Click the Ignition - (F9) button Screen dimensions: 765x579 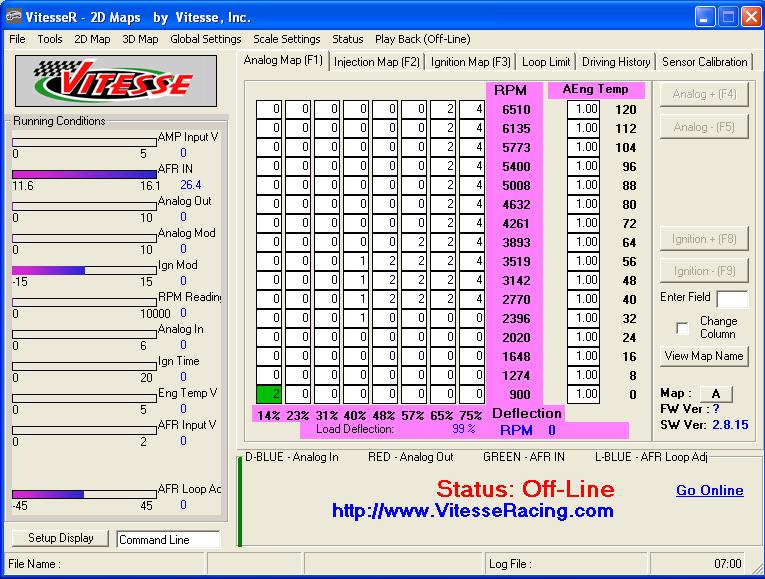[x=704, y=271]
